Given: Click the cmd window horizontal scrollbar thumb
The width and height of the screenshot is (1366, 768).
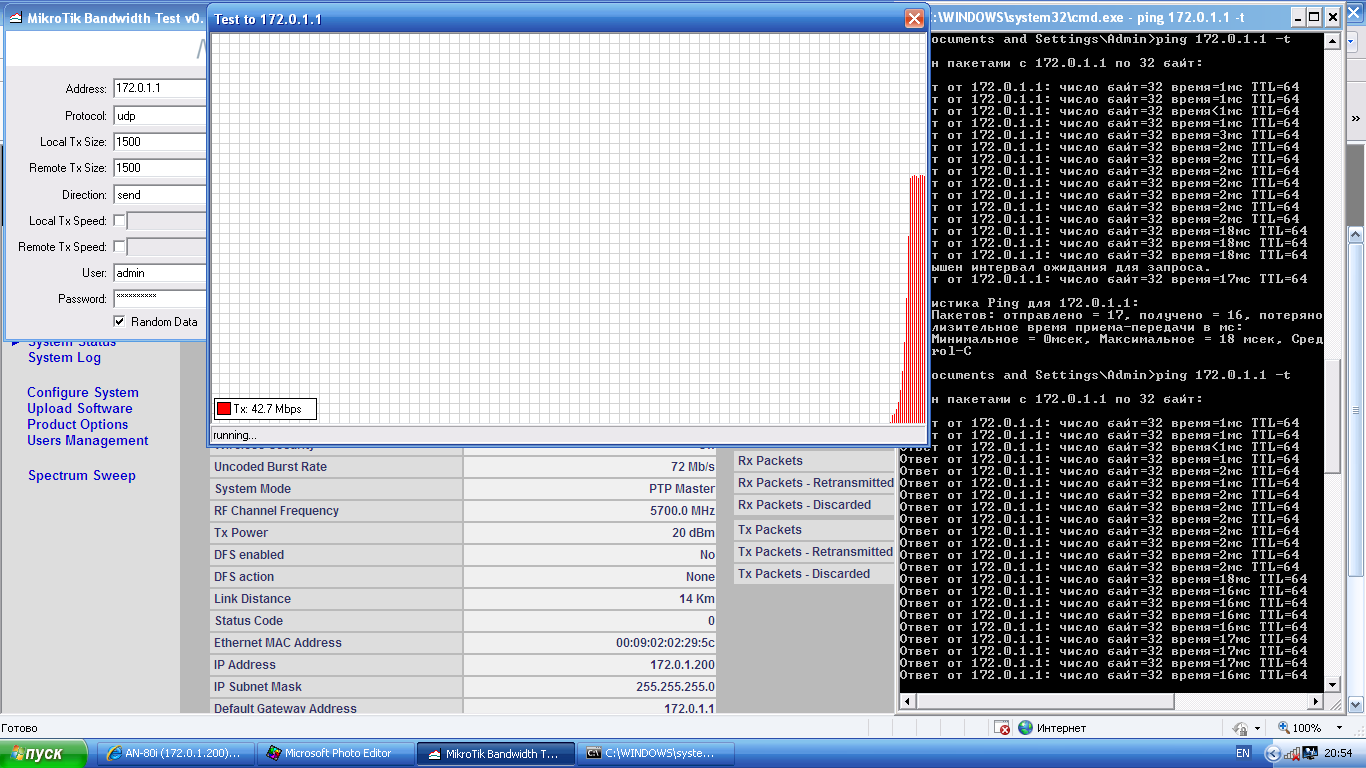Looking at the screenshot, I should (x=1043, y=701).
